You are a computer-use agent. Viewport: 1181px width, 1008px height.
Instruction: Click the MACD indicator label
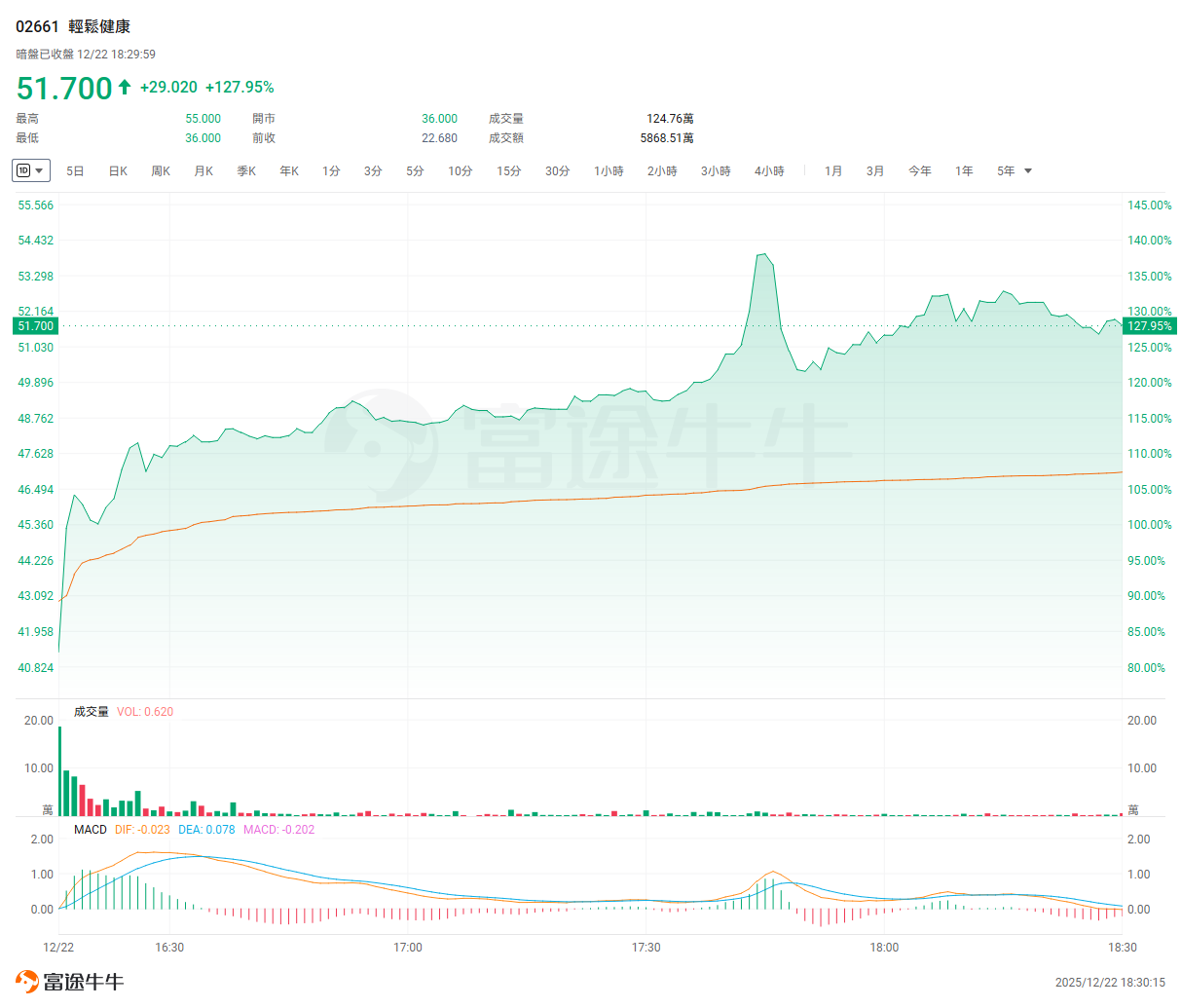[91, 830]
